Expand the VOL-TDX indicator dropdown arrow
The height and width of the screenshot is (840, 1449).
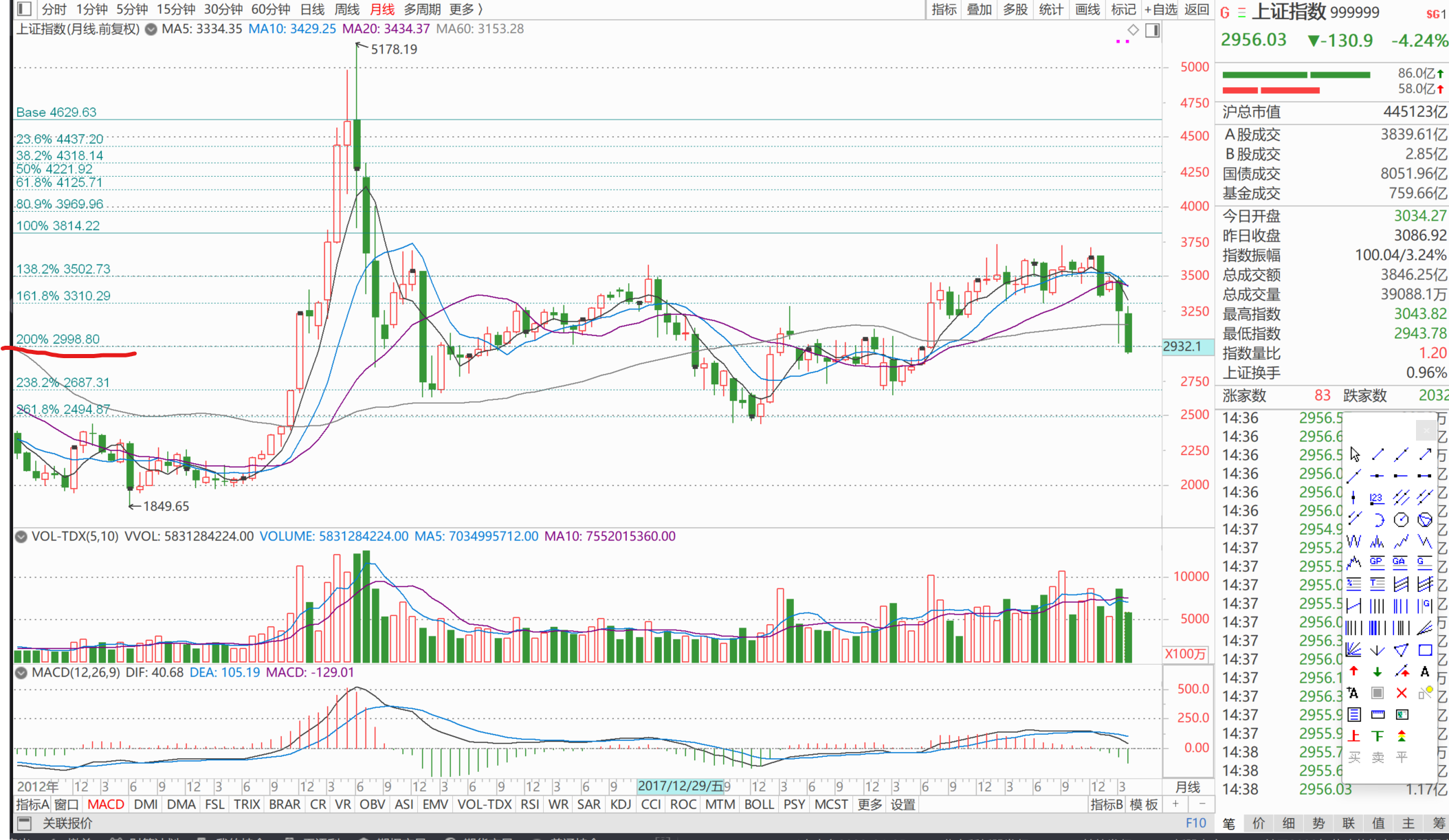point(21,536)
